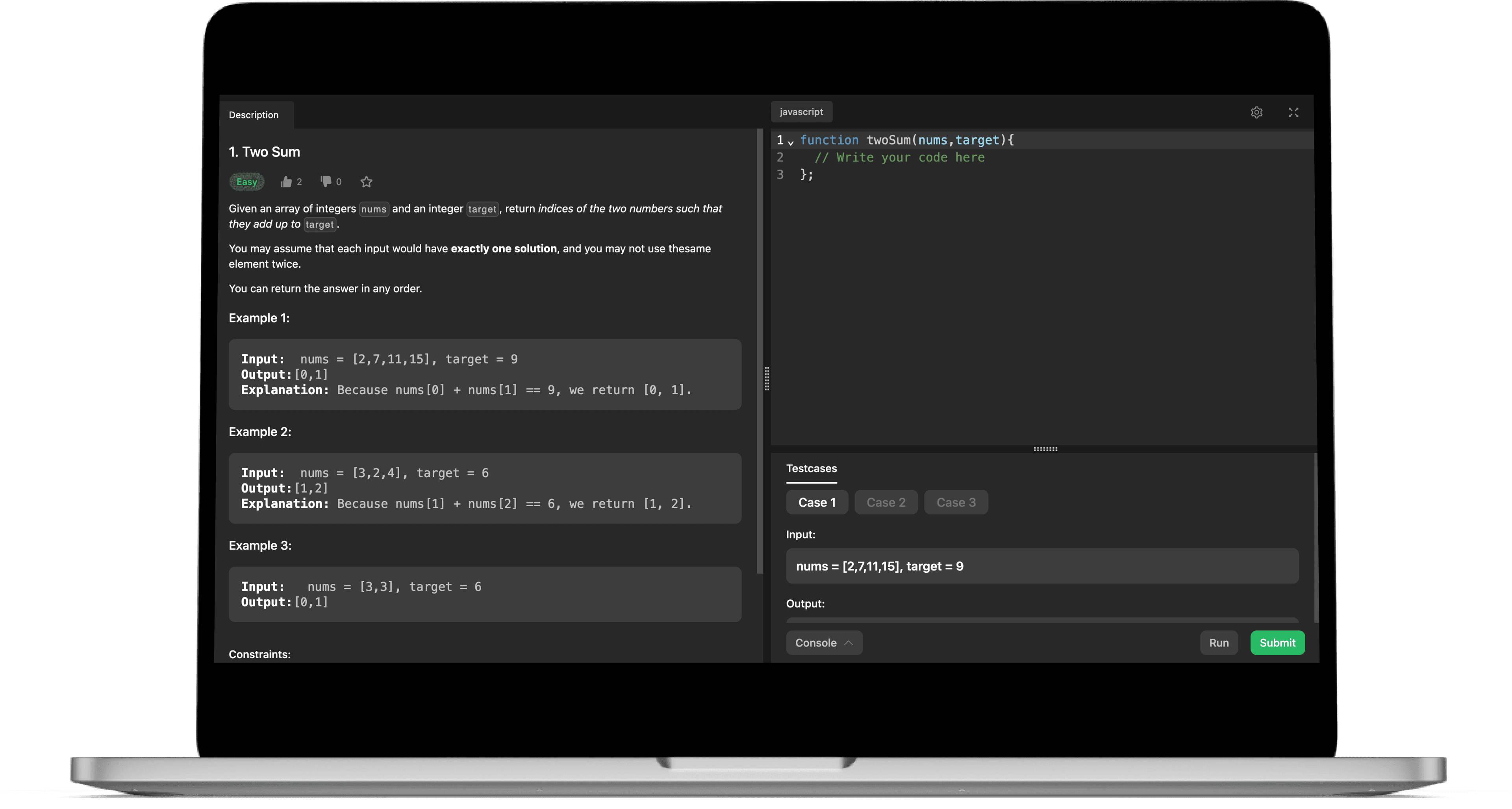Run the code

pos(1219,643)
